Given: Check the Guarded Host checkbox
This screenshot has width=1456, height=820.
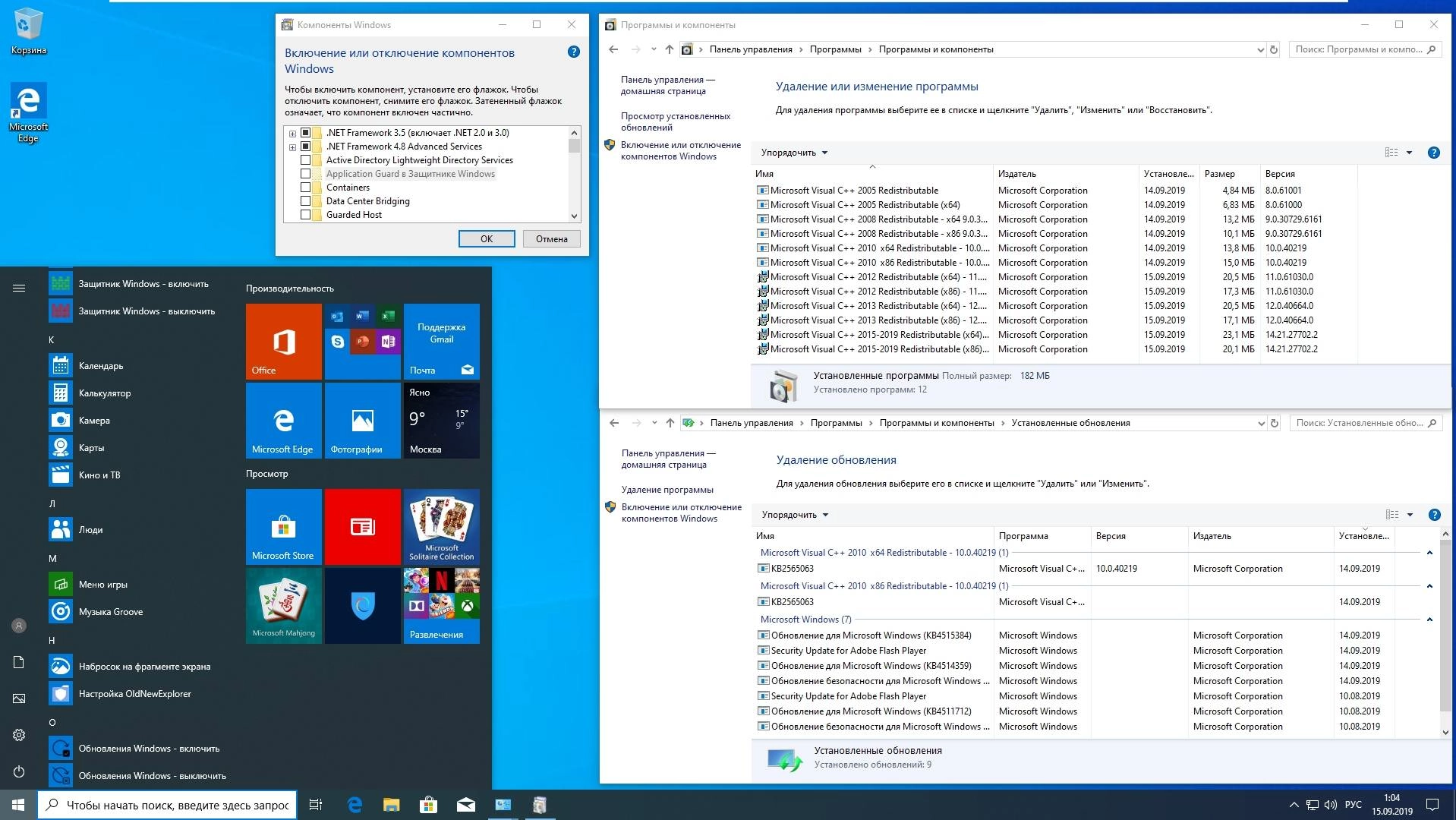Looking at the screenshot, I should (306, 215).
